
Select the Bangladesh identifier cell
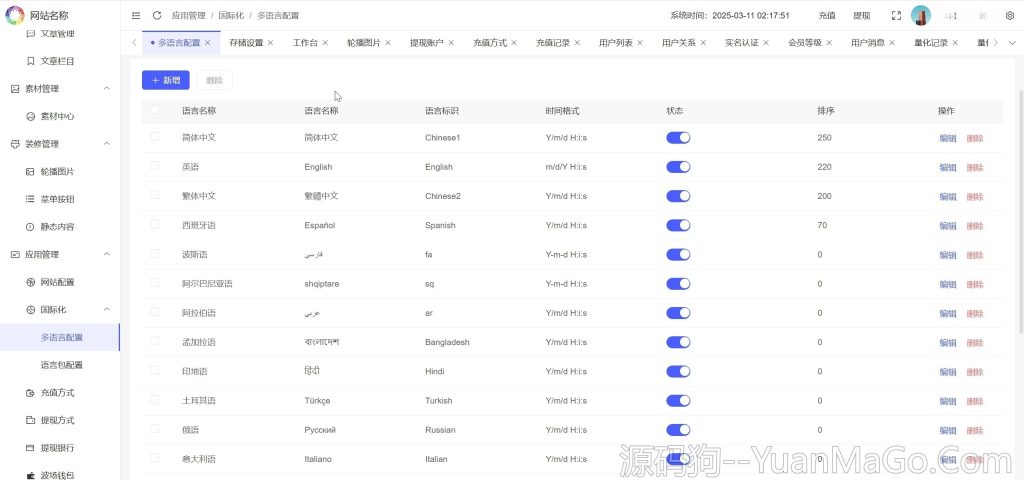coord(447,342)
